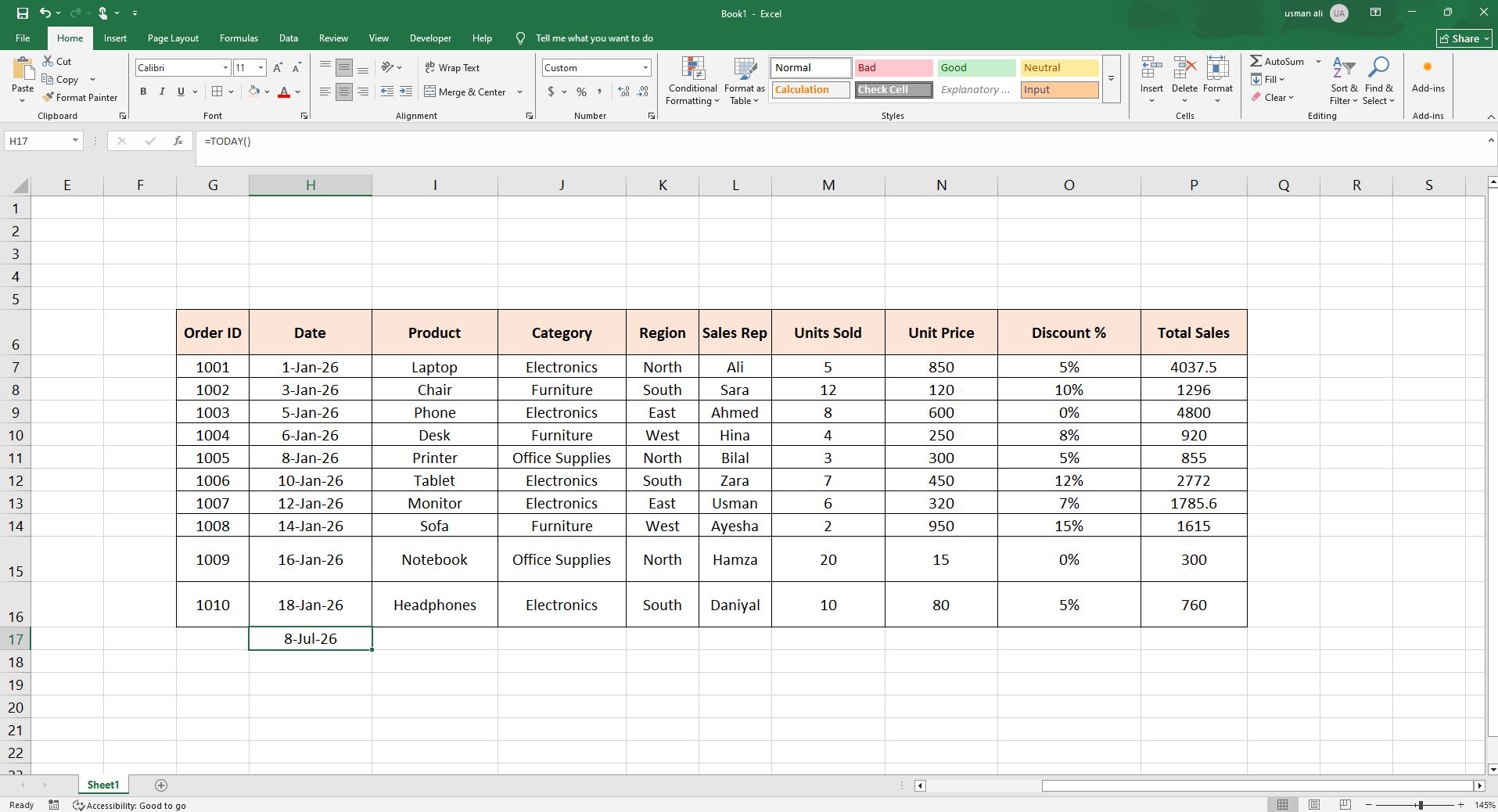Expand the cell styles gallery
1498x812 pixels.
1111,79
